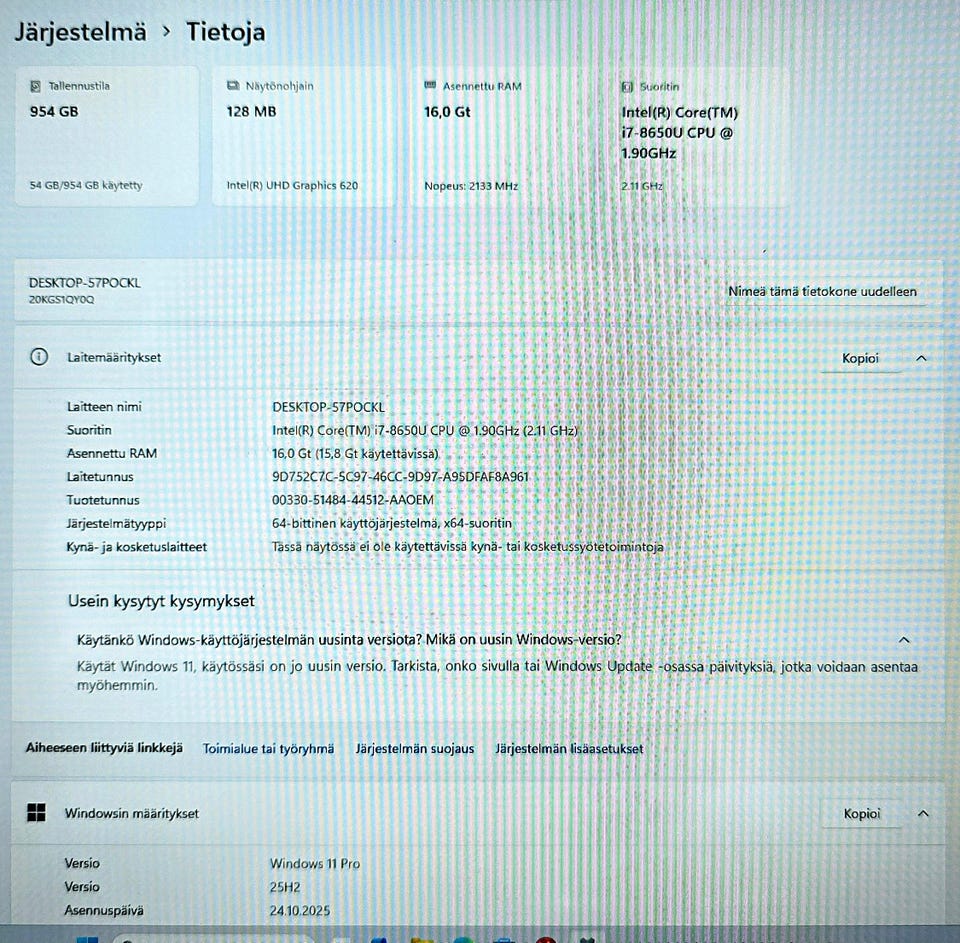Collapse the Laitemääritykset section chevron

(921, 358)
